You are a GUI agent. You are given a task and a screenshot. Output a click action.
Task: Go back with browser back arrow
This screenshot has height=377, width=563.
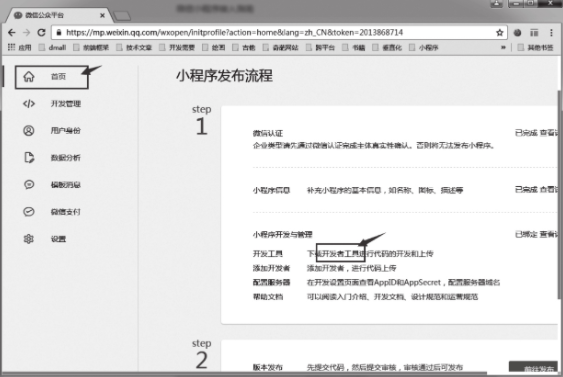click(11, 33)
